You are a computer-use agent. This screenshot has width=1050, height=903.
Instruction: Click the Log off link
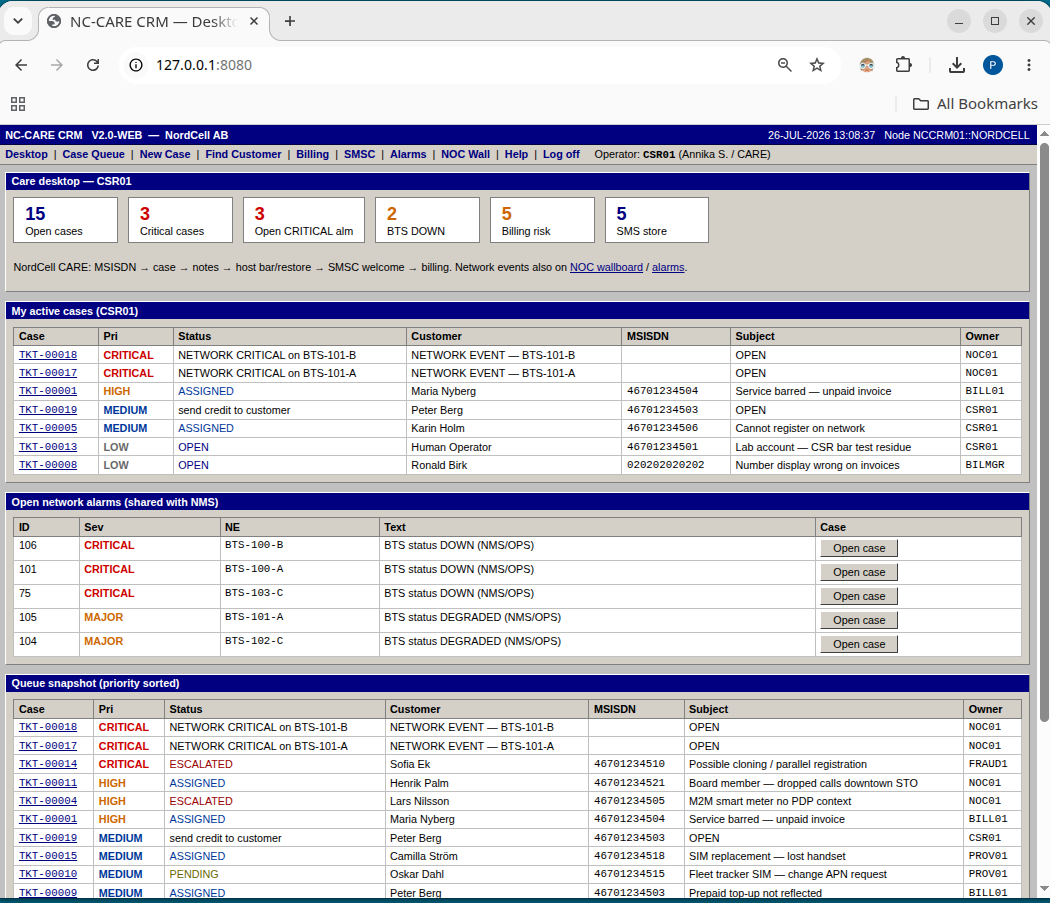pyautogui.click(x=561, y=154)
